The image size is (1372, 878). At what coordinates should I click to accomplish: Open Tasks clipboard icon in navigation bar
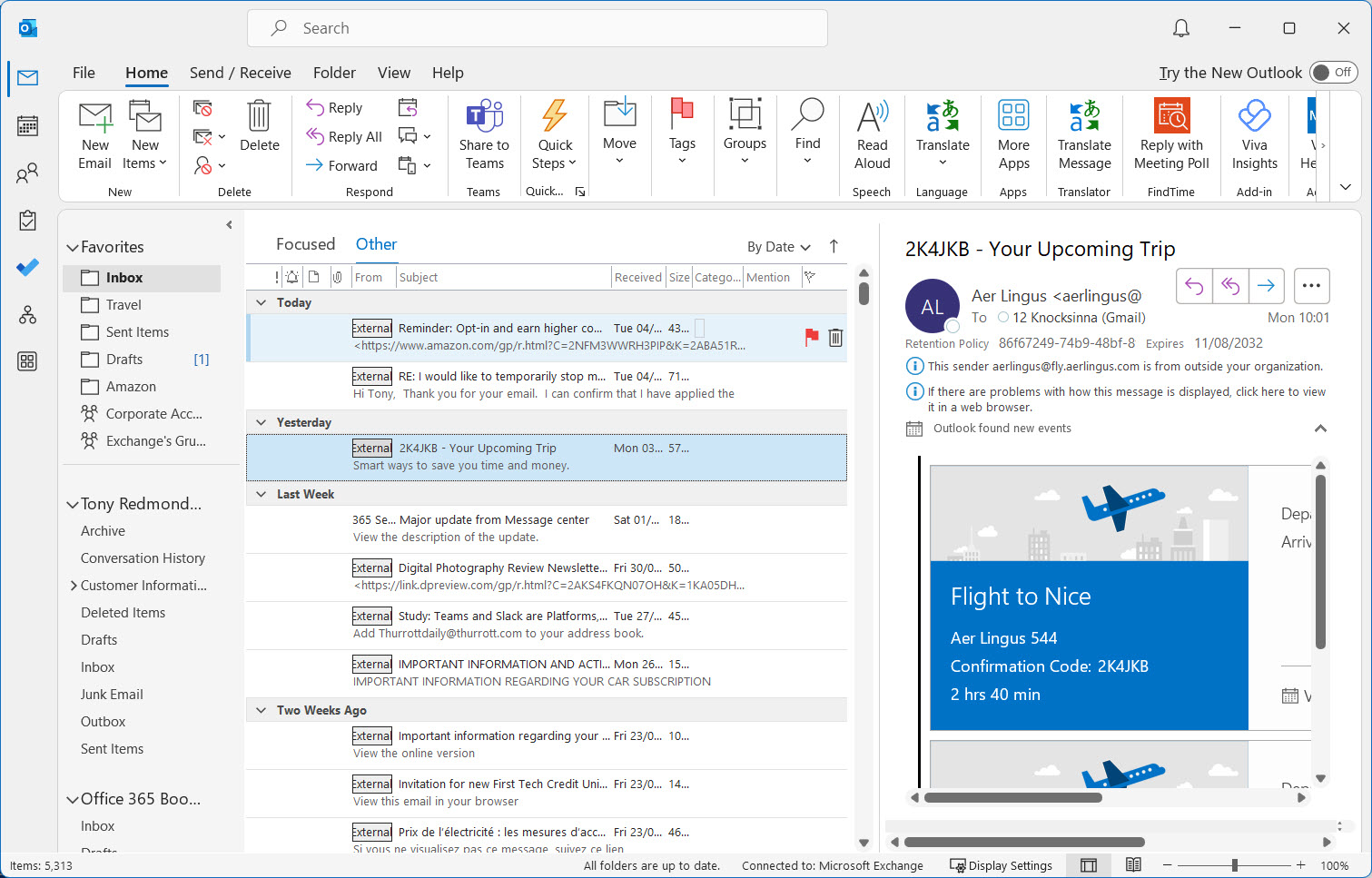(x=27, y=220)
